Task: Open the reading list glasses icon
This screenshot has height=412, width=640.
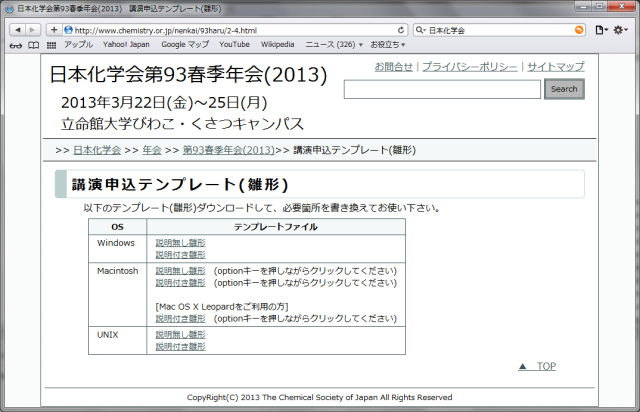Action: point(15,45)
